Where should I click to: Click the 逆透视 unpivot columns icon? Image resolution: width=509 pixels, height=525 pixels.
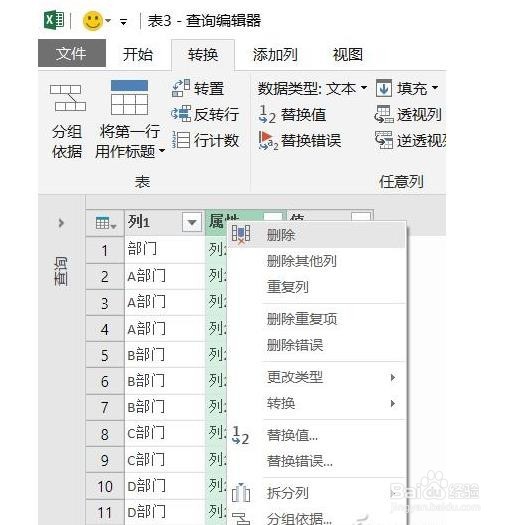pos(384,140)
